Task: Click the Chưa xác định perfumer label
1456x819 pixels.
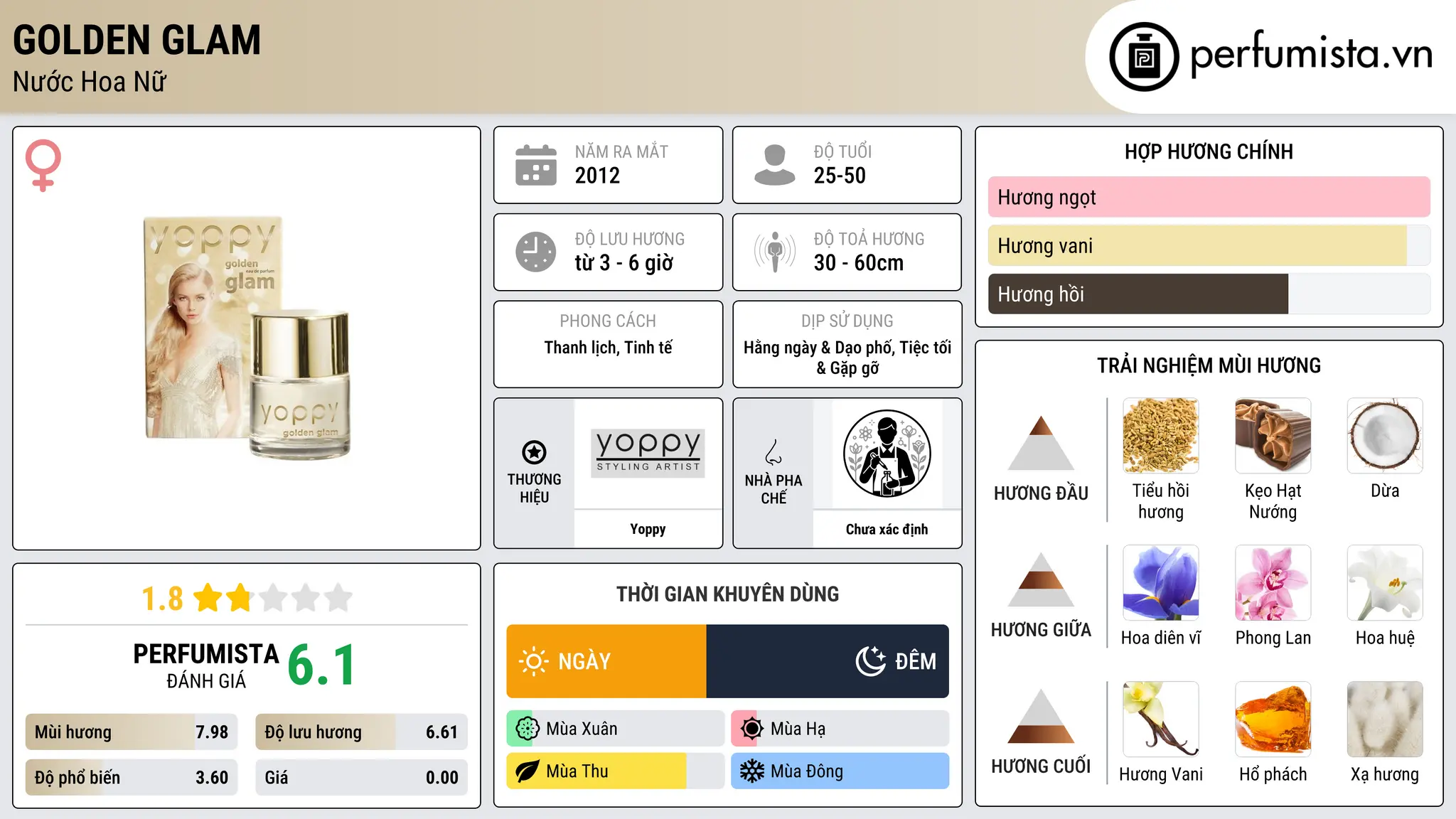Action: (x=887, y=529)
